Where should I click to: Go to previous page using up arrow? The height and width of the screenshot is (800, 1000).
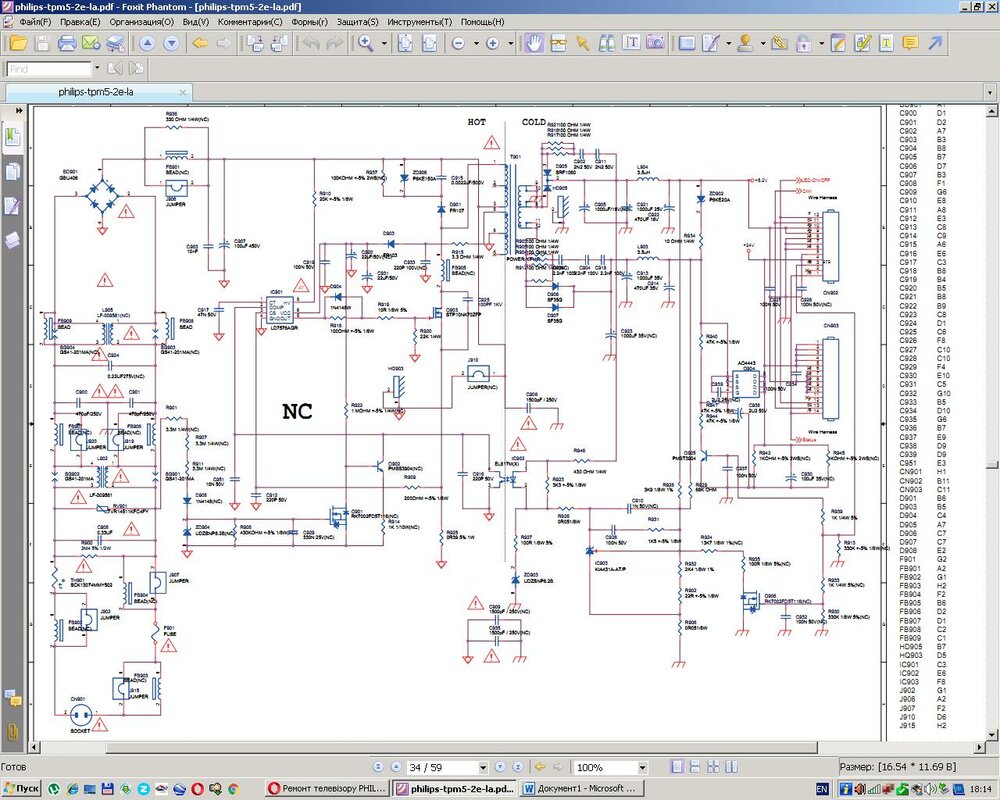point(147,43)
